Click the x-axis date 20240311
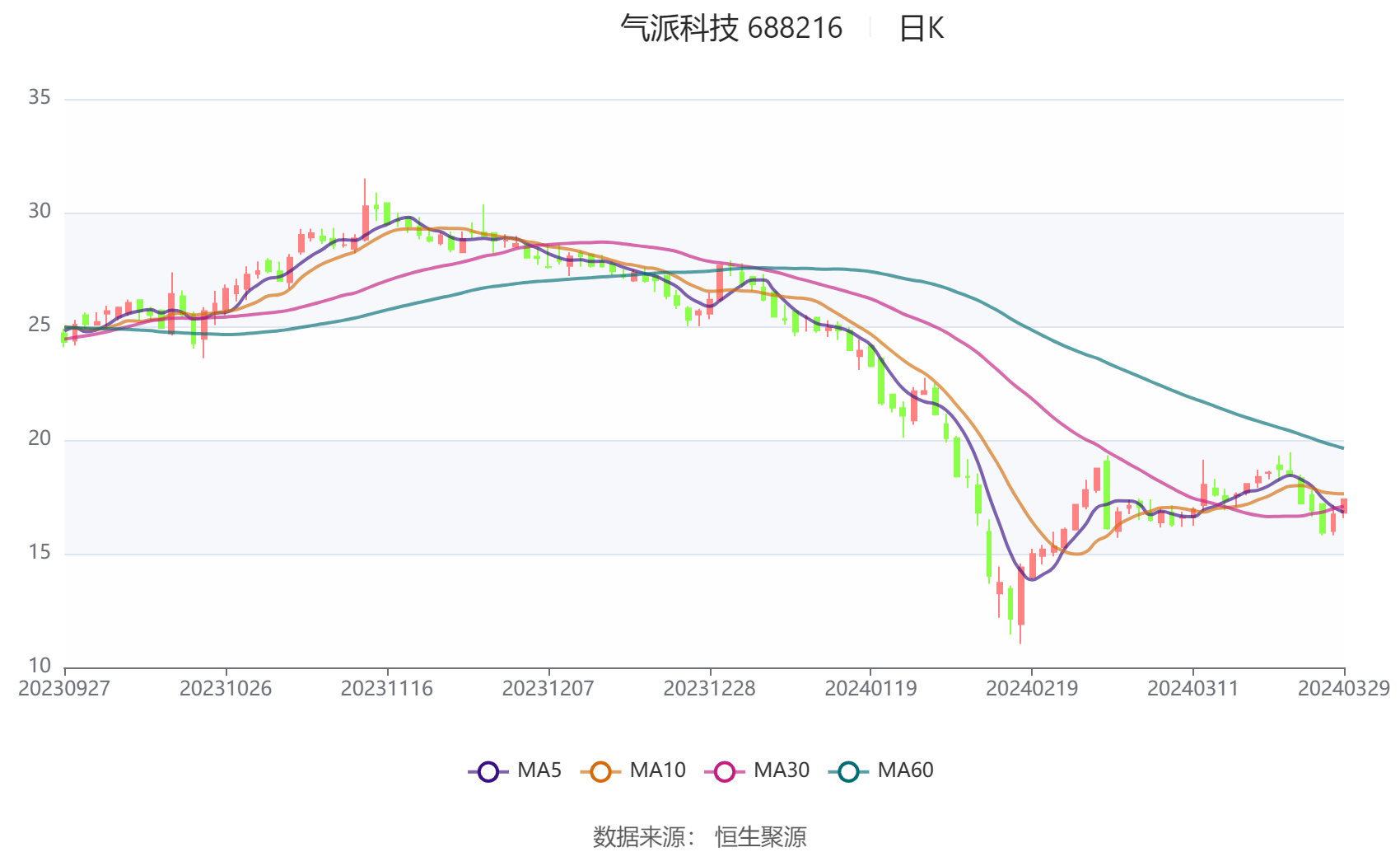The image size is (1400, 852). tap(1193, 688)
